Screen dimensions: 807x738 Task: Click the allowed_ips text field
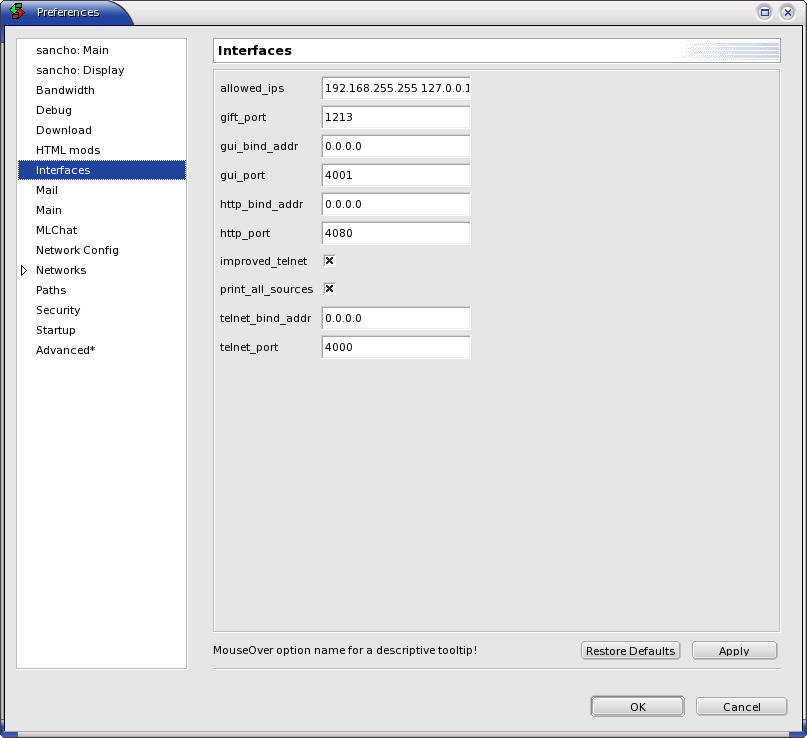point(396,88)
